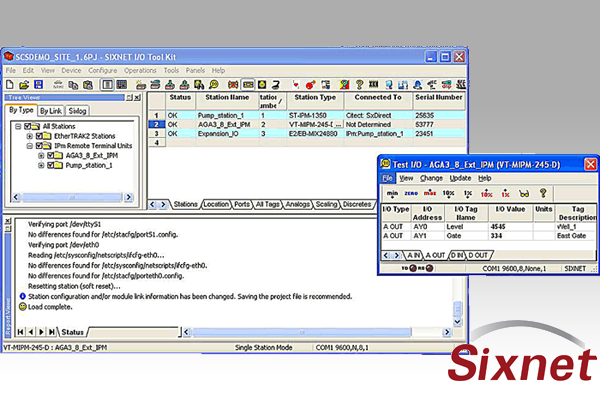Toggle the Pump_station_1 tree checkbox
Viewport: 600px width, 400px height.
51,165
